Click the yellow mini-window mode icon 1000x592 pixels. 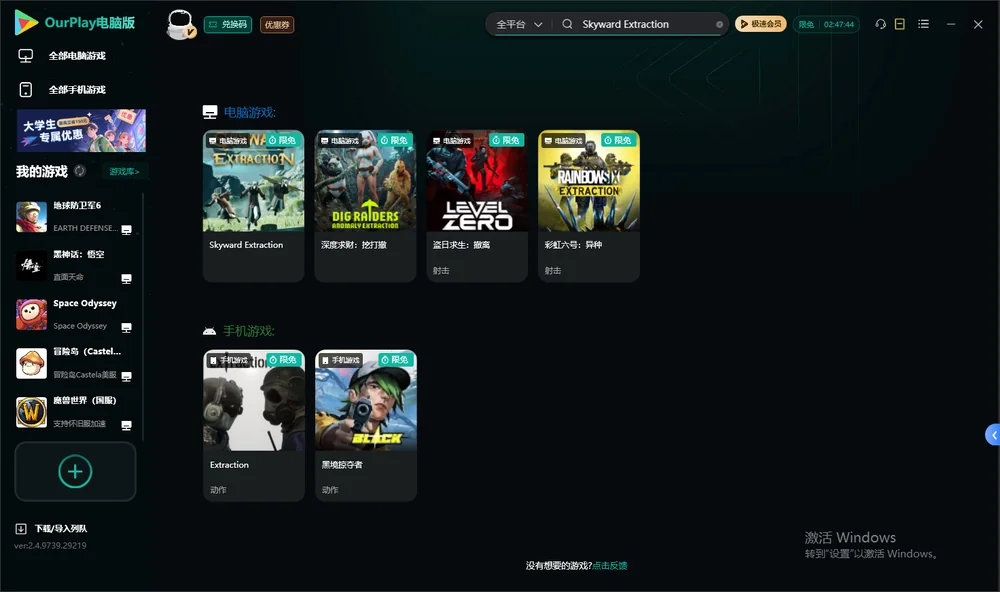click(900, 24)
